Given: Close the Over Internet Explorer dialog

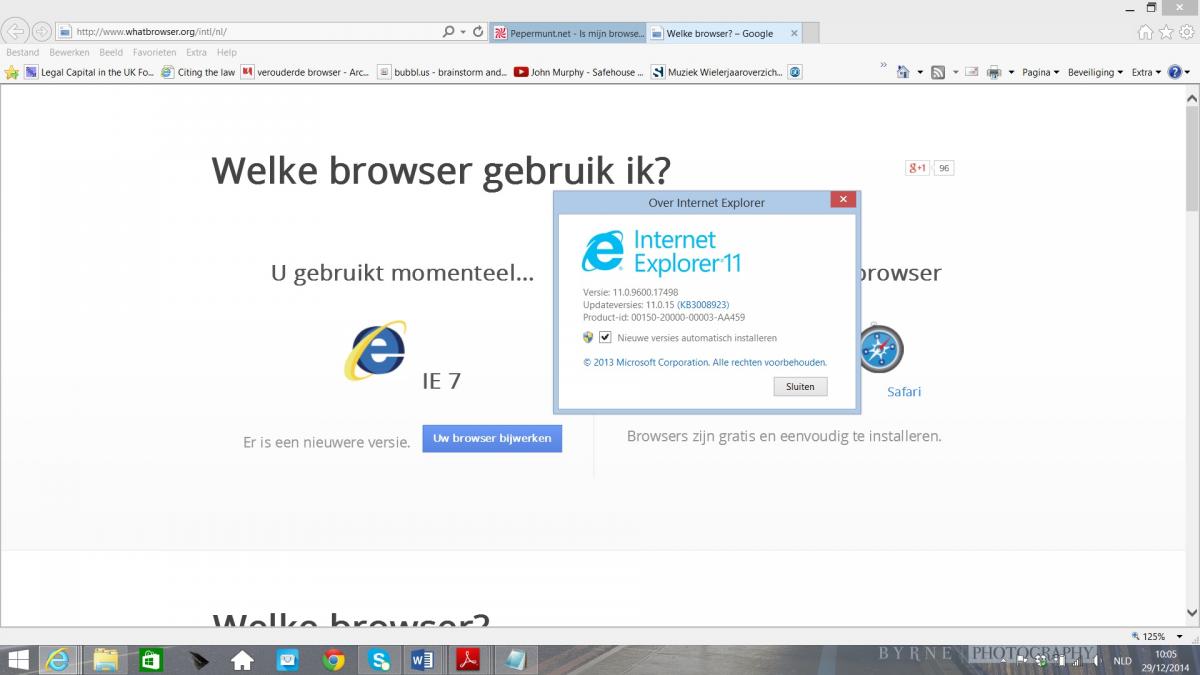Looking at the screenshot, I should click(842, 200).
